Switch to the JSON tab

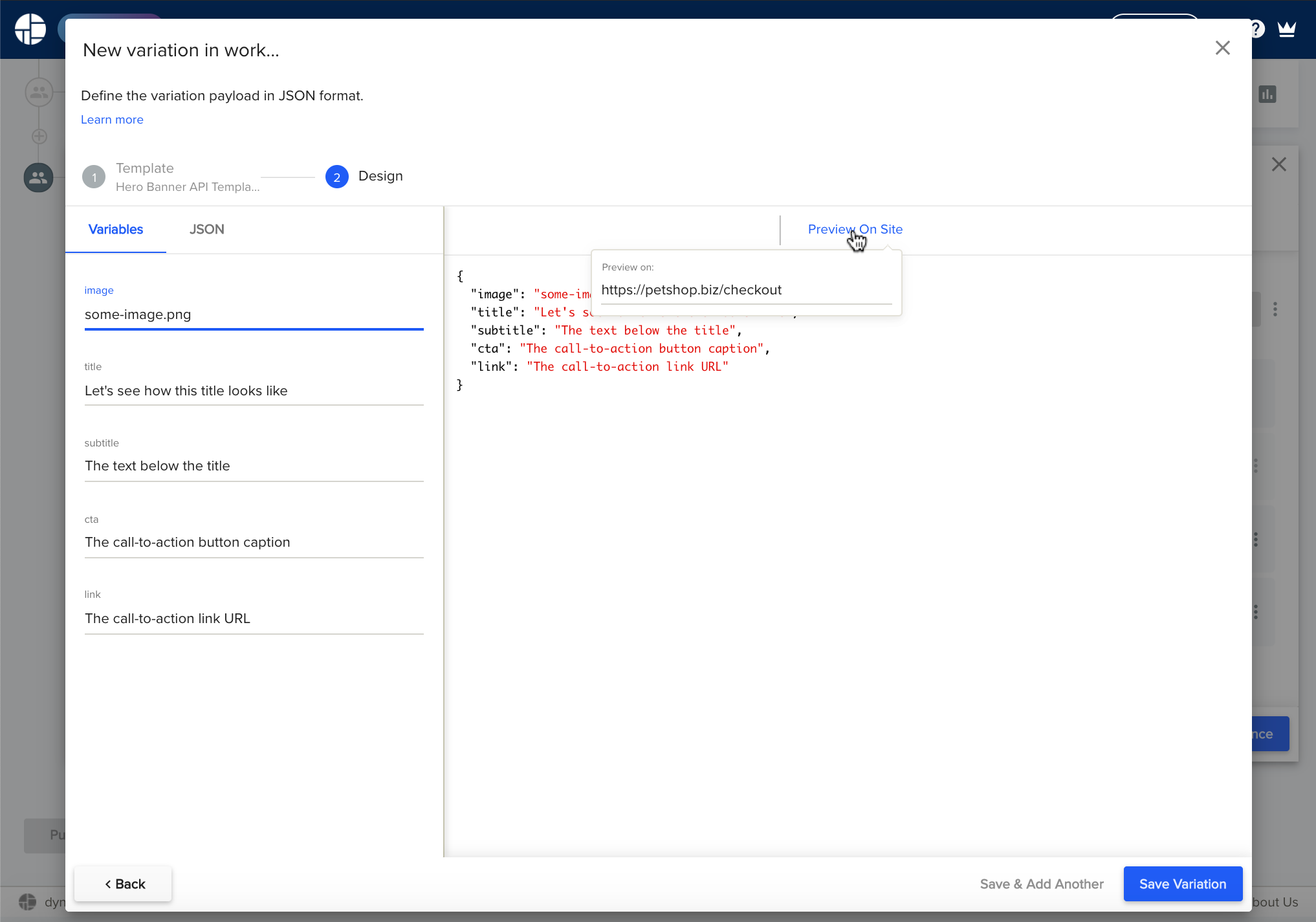[207, 230]
